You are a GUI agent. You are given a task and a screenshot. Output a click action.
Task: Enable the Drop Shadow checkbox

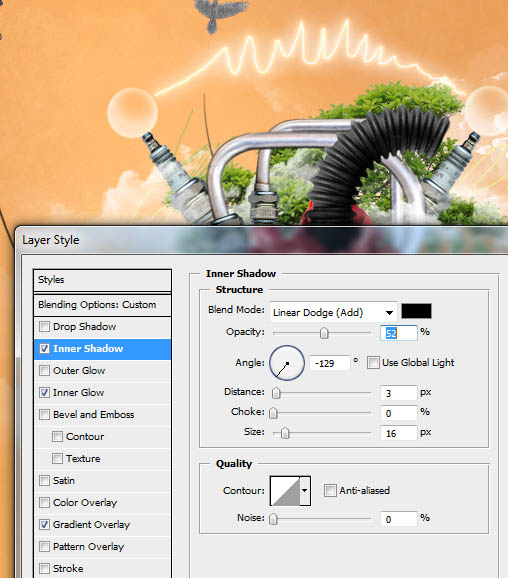coord(45,327)
